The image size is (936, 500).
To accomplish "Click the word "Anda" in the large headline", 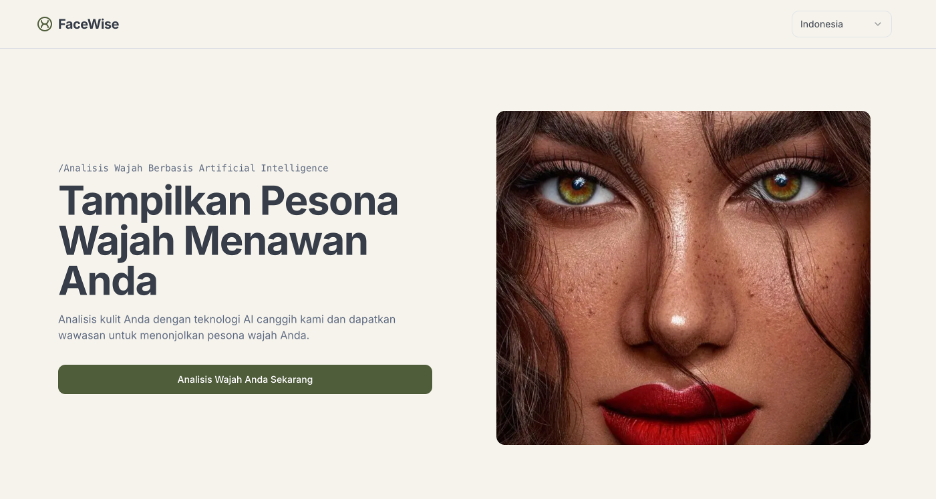I will click(x=108, y=280).
